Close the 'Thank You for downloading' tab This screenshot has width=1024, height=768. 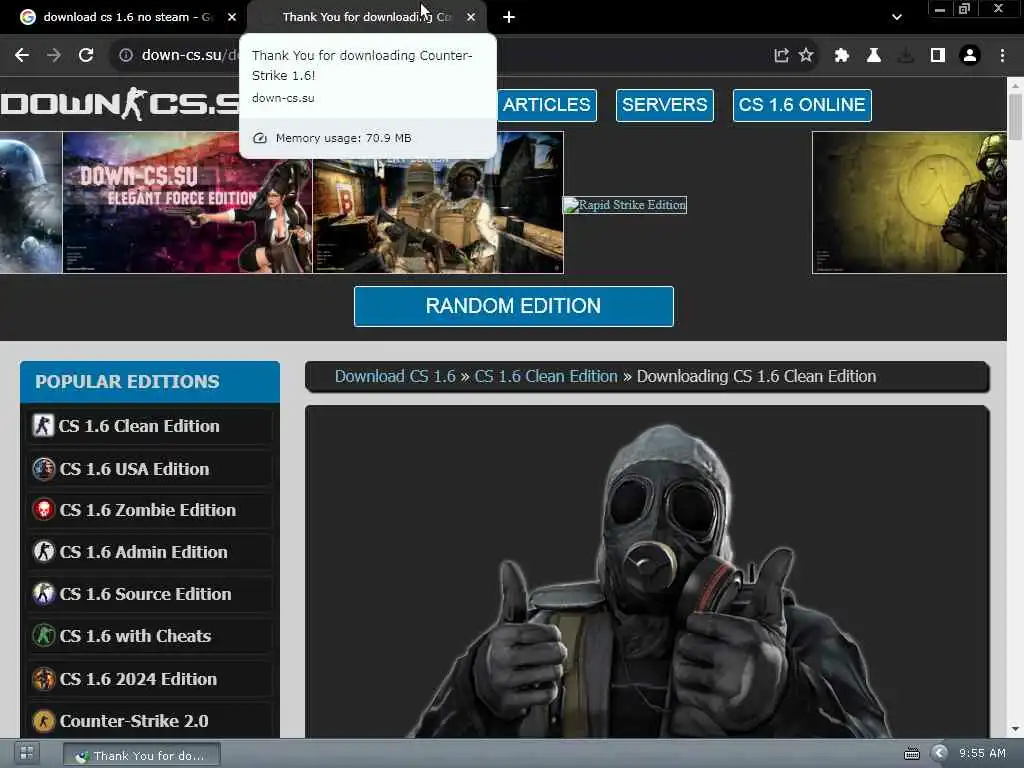[471, 17]
